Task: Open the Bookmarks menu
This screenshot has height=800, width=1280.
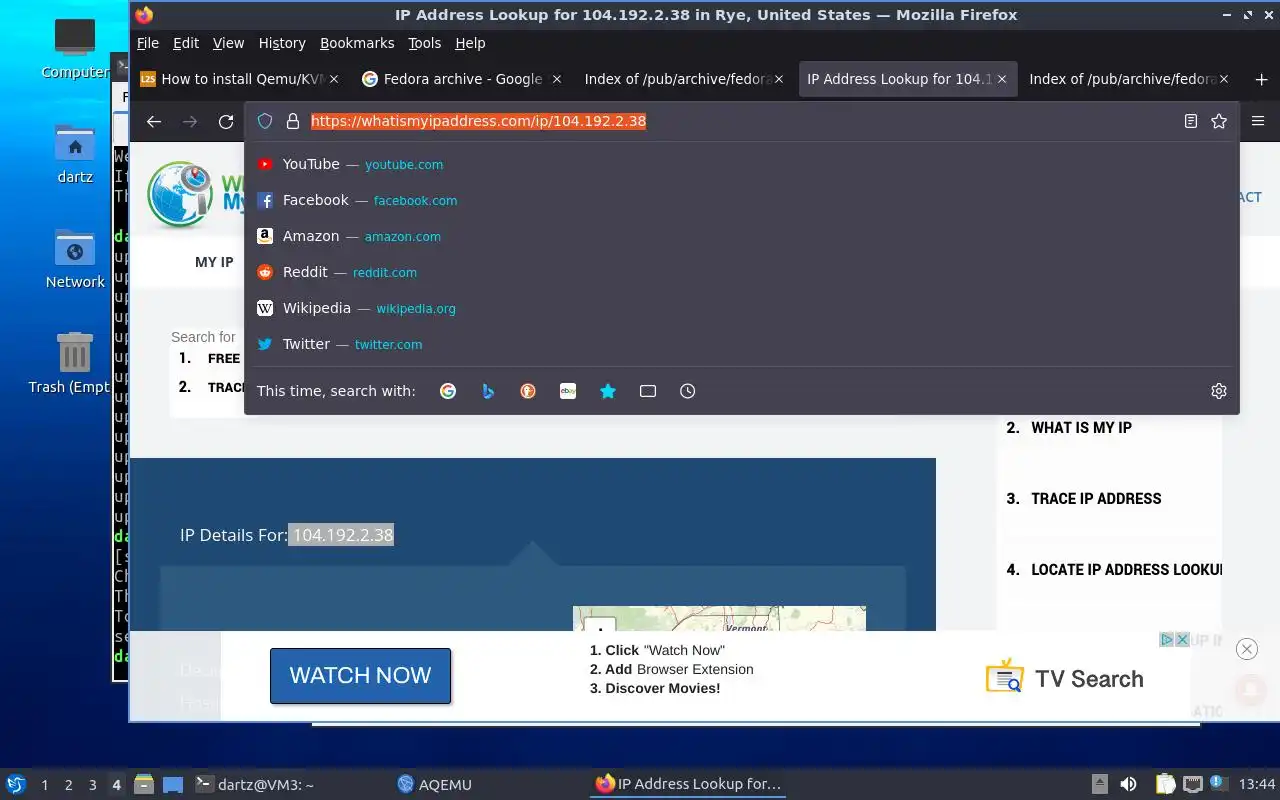Action: point(357,43)
